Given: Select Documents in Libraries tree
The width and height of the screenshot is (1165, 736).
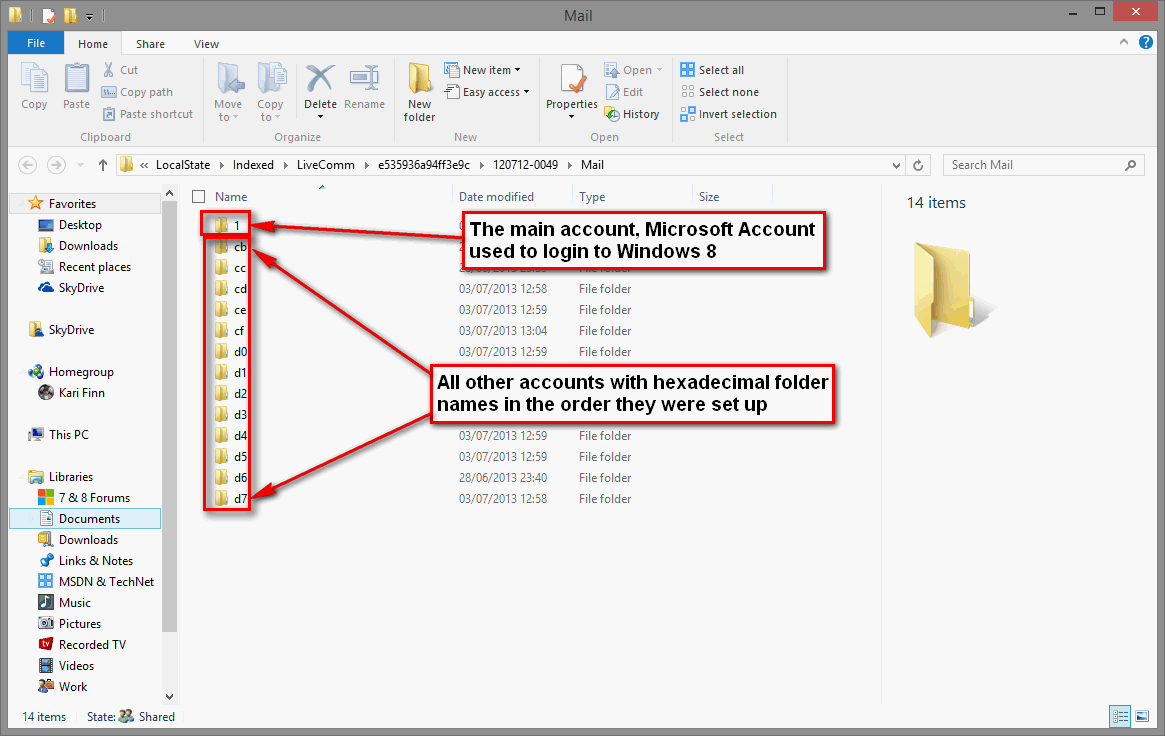Looking at the screenshot, I should [85, 519].
